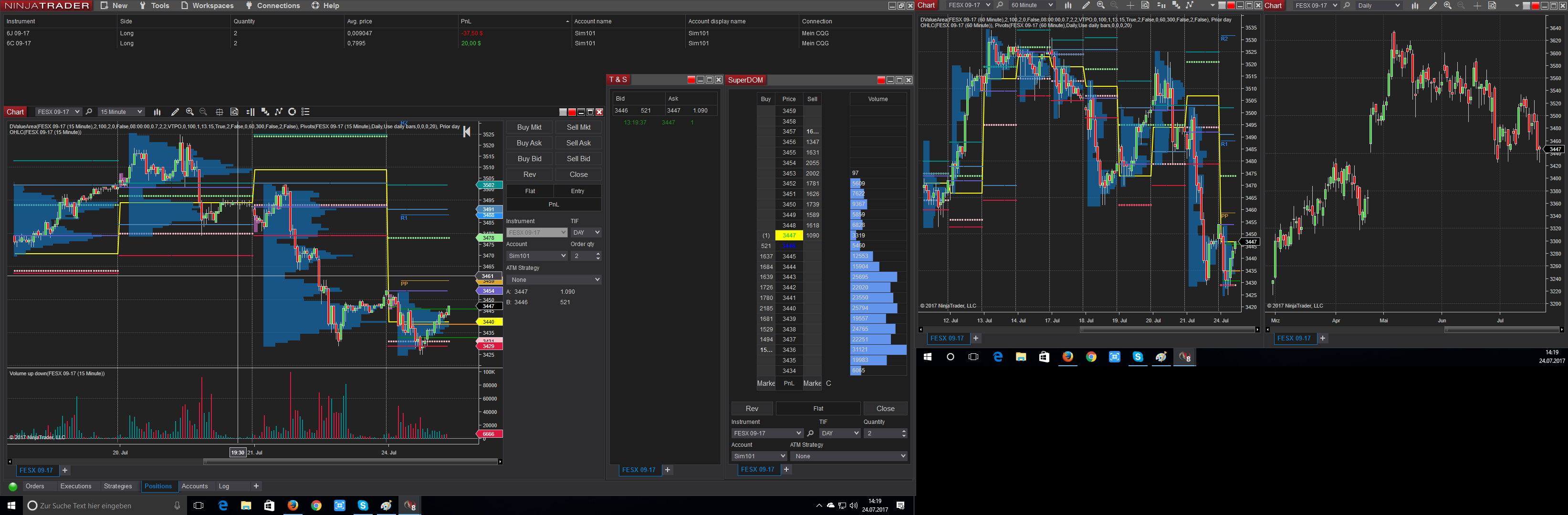1568x515 pixels.
Task: Open Account Sim101 dropdown in Chart Trader
Action: coord(537,256)
